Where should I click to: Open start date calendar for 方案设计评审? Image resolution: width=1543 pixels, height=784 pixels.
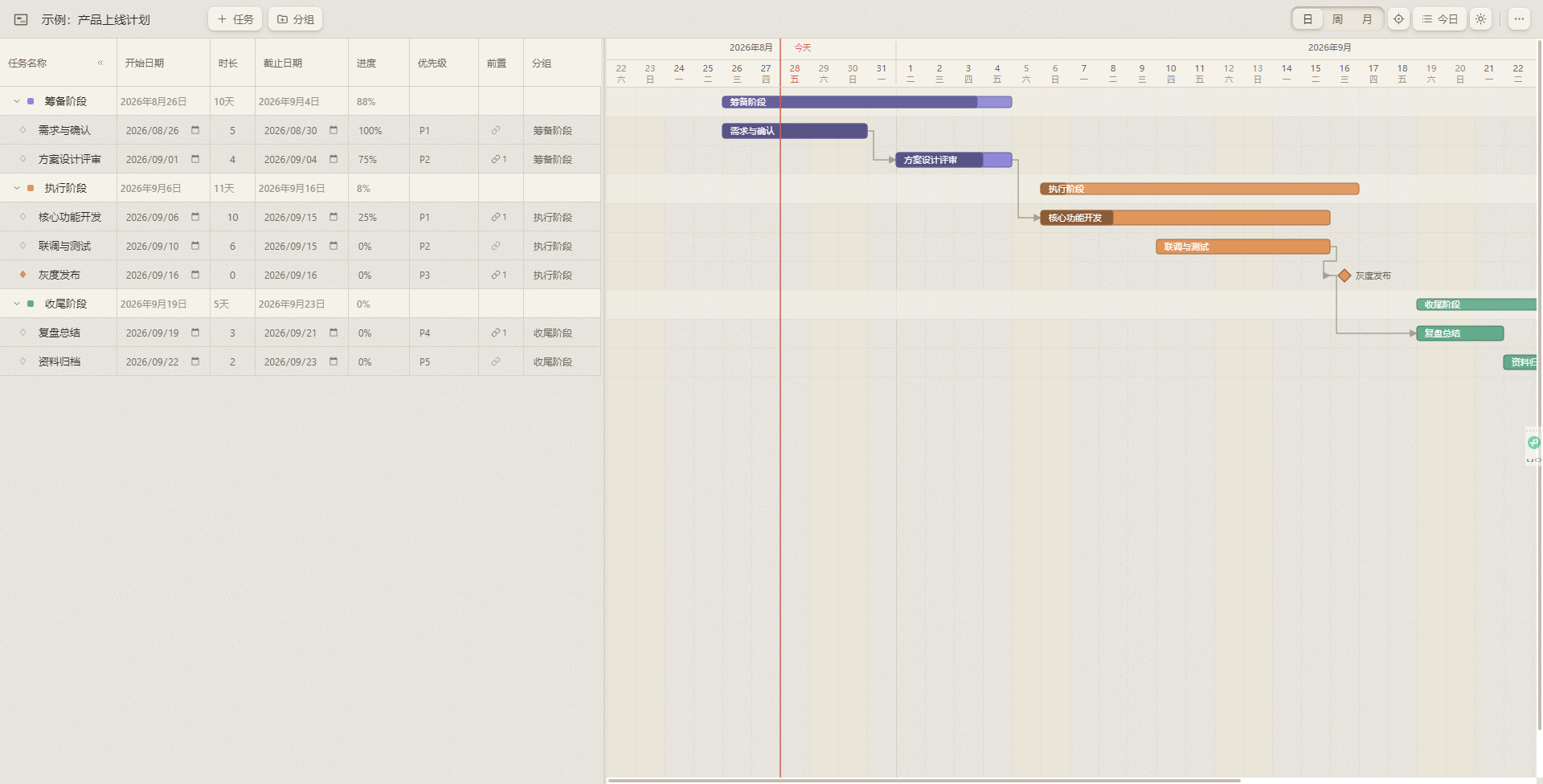pos(195,159)
